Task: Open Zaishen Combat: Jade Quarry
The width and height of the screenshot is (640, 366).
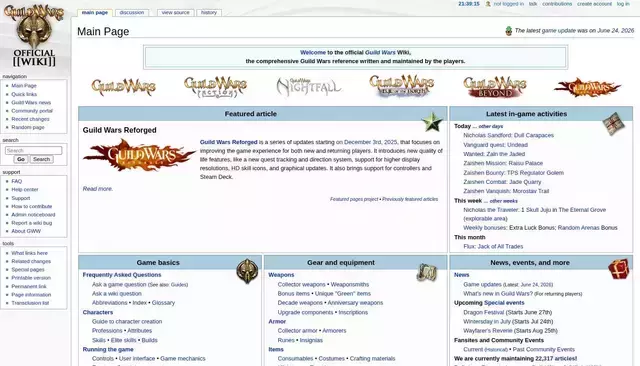Action: coord(502,182)
